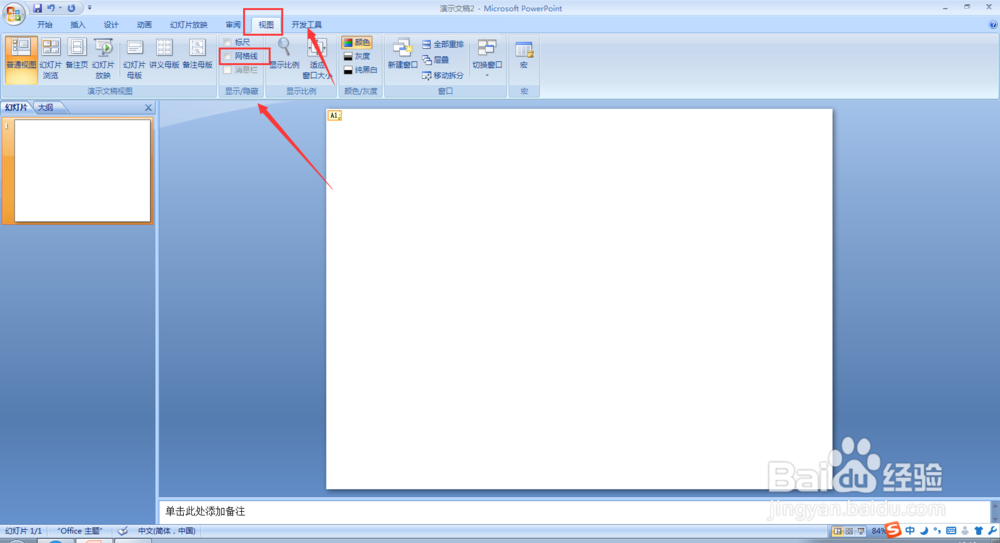Click 中文(简体,中国) language in status bar

click(166, 531)
